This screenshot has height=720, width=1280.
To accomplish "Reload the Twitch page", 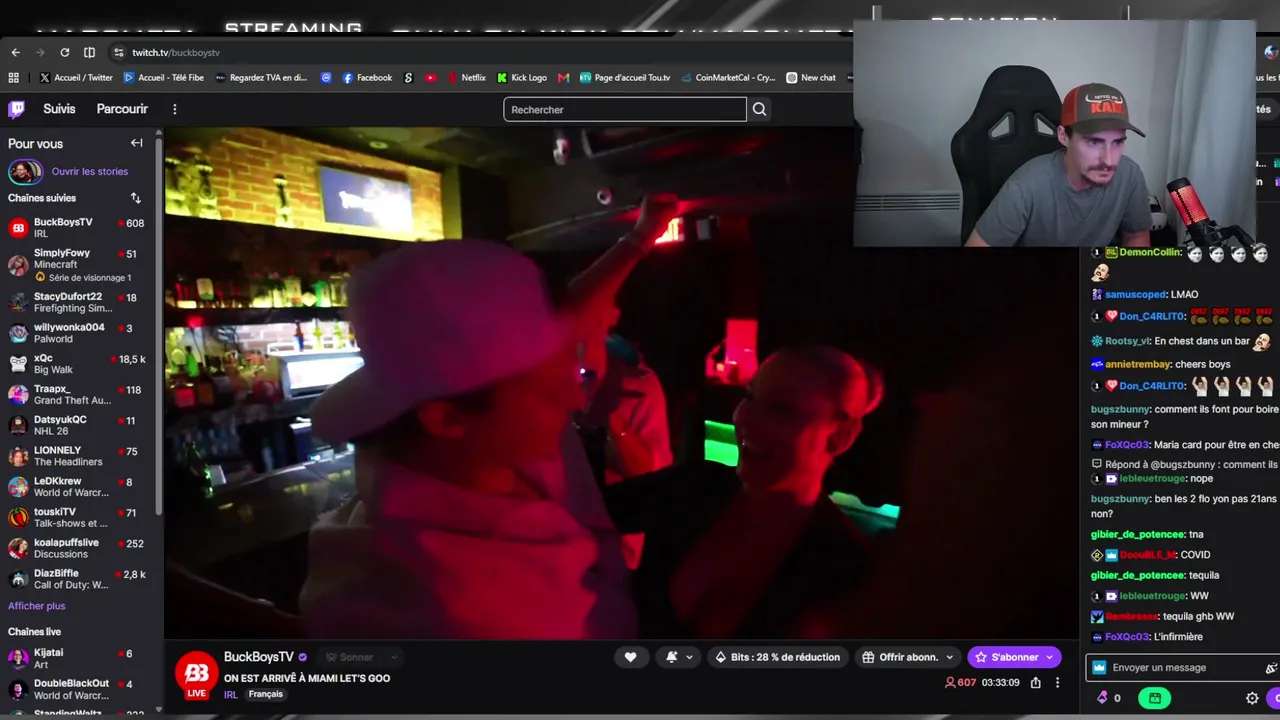I will pyautogui.click(x=65, y=52).
